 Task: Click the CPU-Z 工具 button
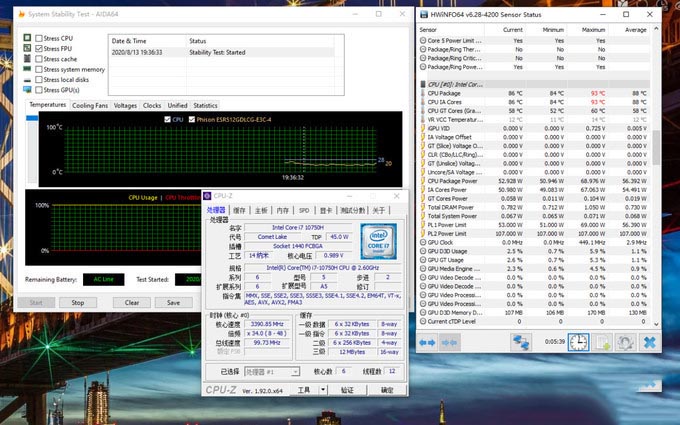click(304, 390)
